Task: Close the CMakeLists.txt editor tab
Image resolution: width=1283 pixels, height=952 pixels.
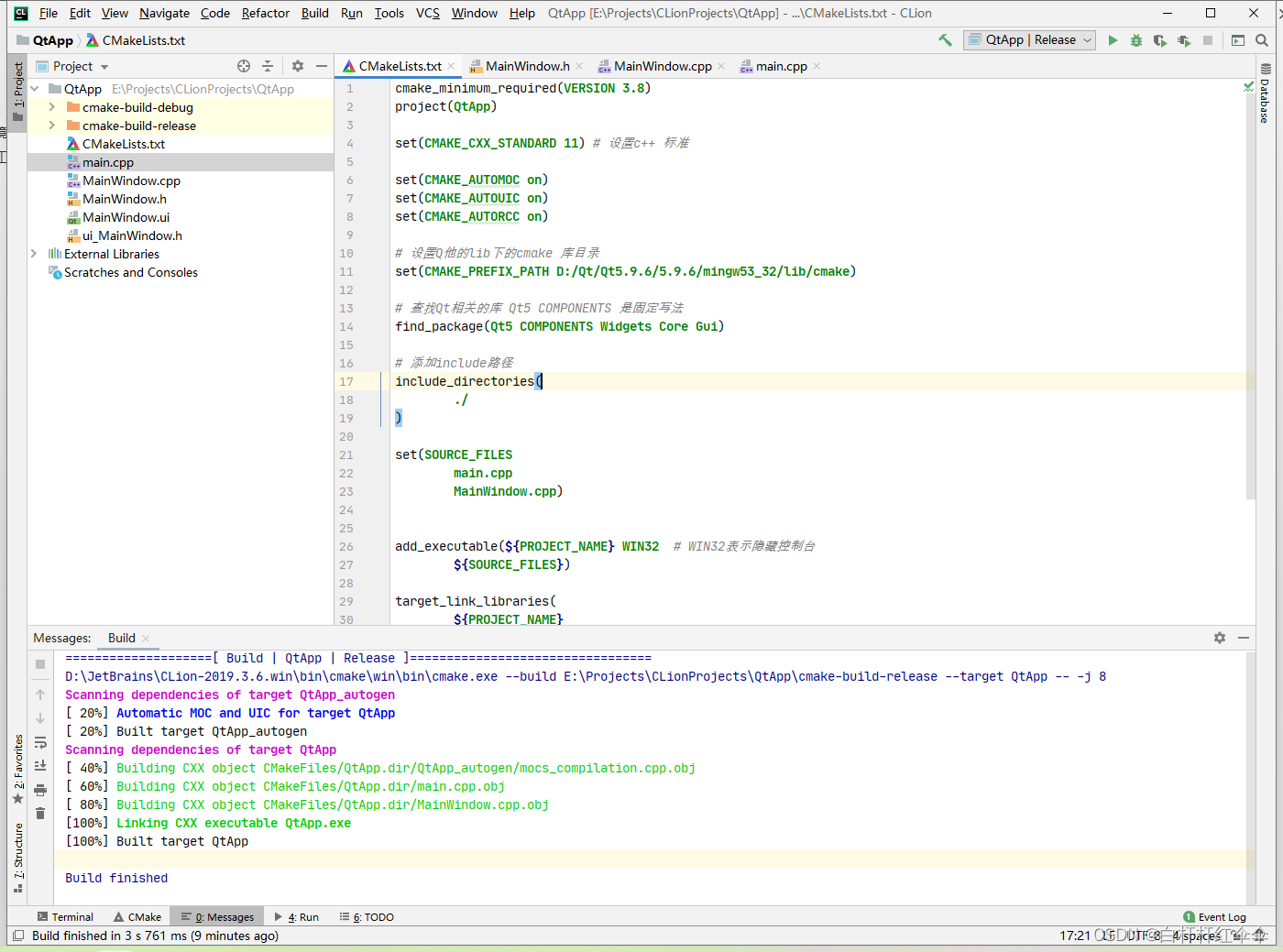Action: coord(451,66)
